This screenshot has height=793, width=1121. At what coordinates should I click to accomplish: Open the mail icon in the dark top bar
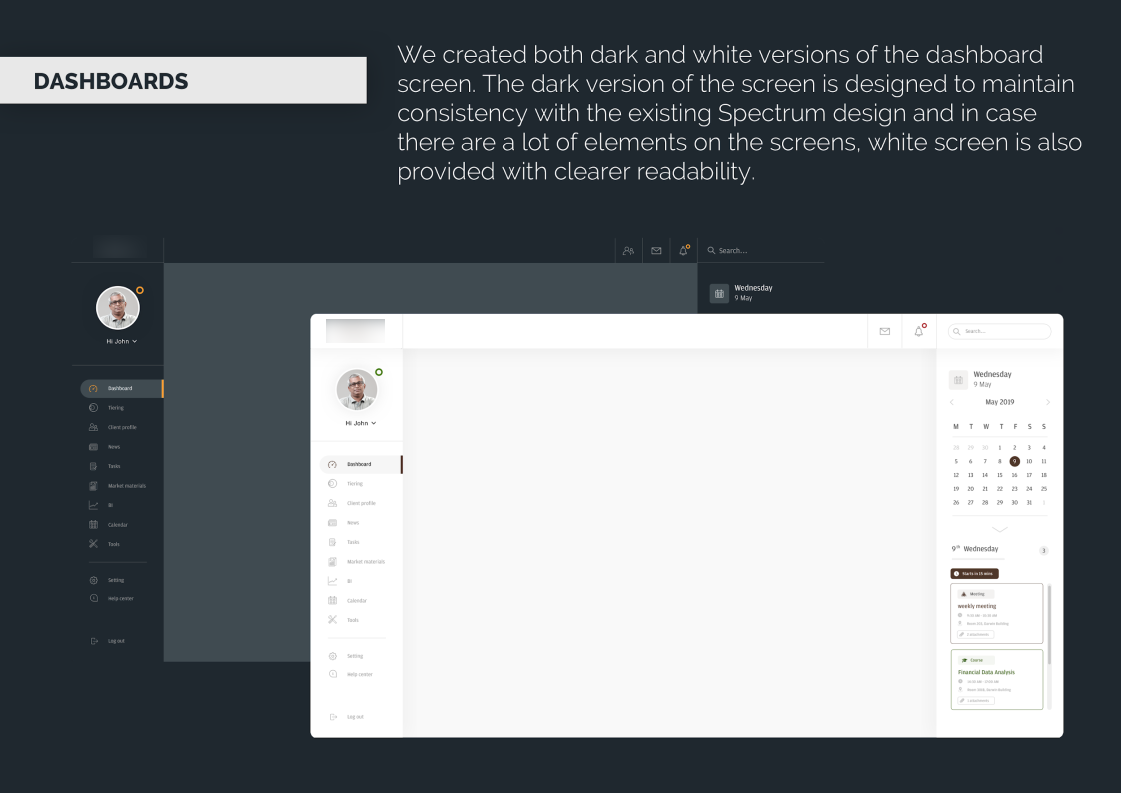(x=656, y=251)
